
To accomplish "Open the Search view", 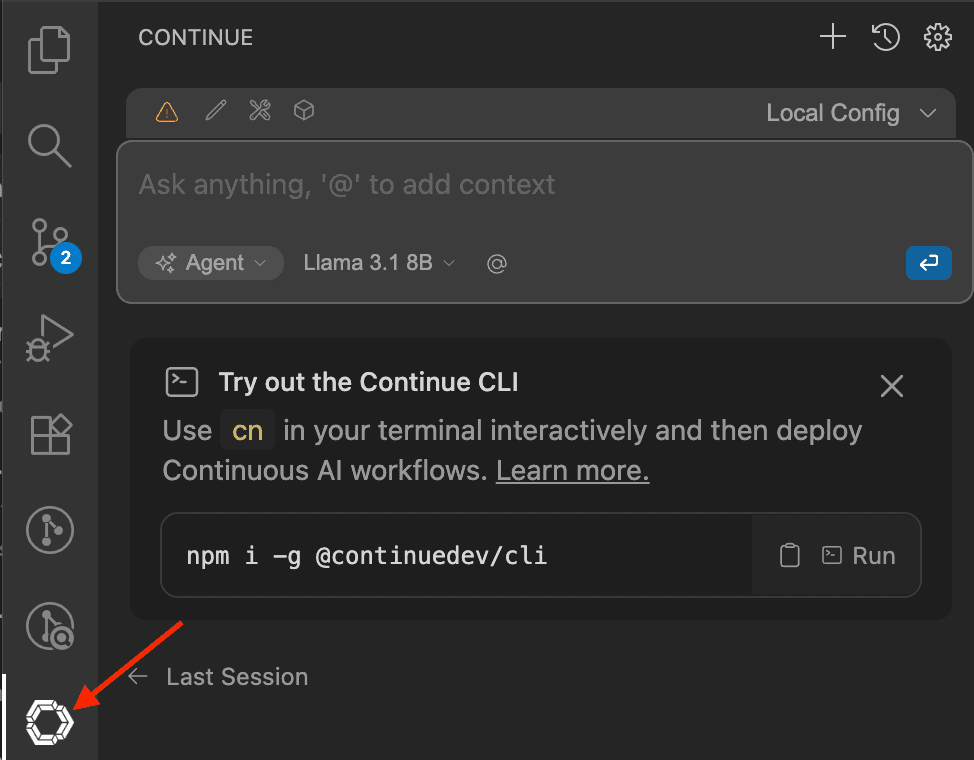I will click(x=49, y=146).
